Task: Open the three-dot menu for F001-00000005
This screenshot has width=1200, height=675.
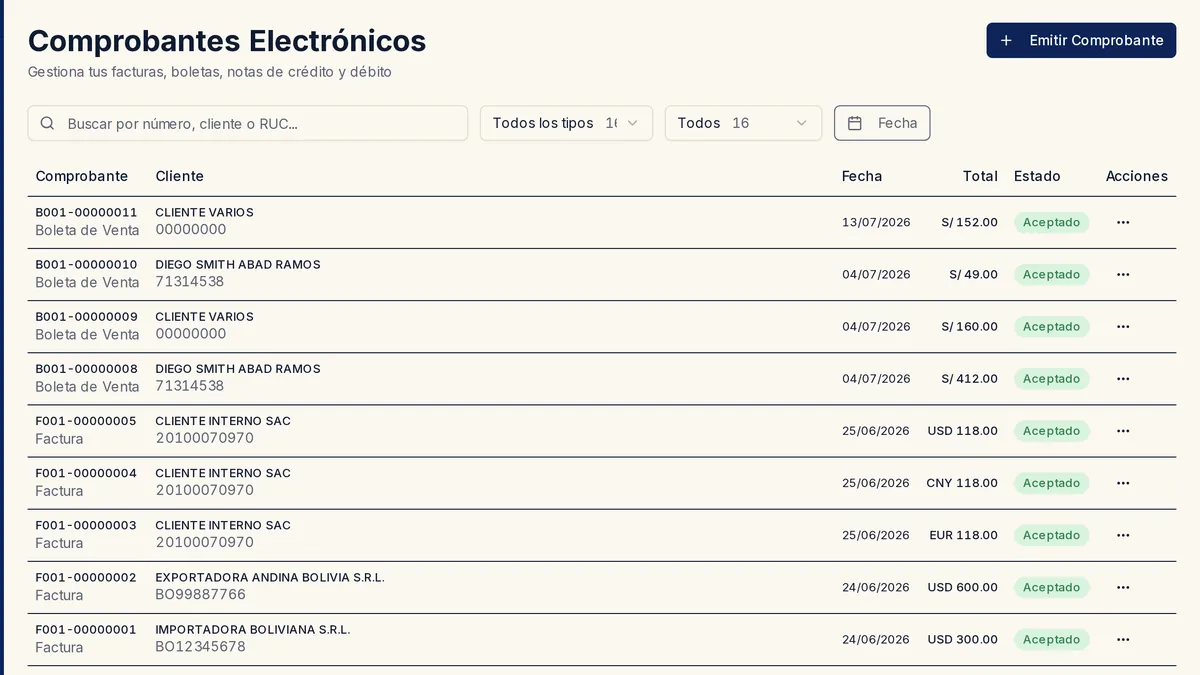Action: point(1123,431)
